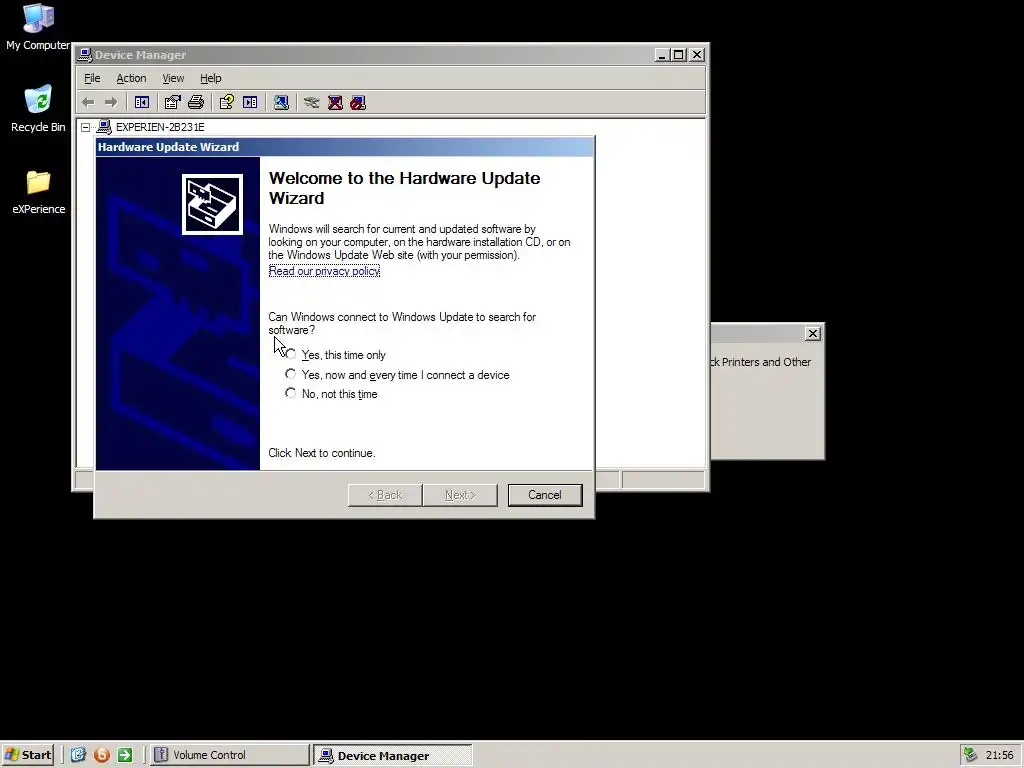Click the EXPERIEN-2B231E tree label
1024x768 pixels.
[160, 127]
